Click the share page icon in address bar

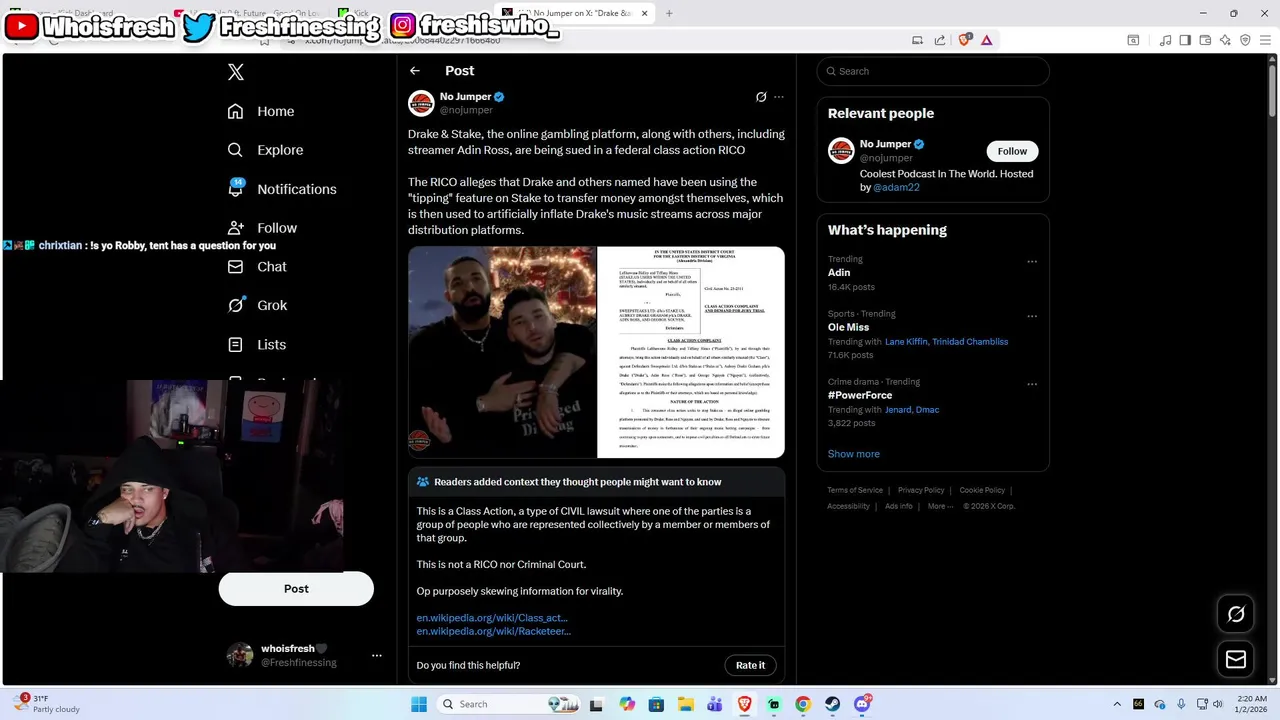940,40
